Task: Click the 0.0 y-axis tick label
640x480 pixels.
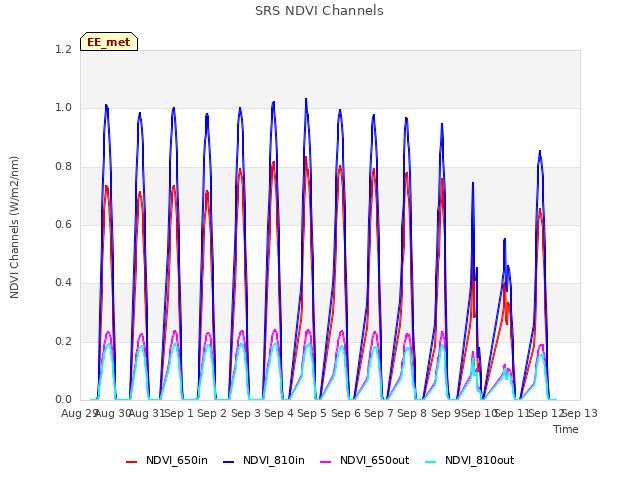Action: point(63,399)
